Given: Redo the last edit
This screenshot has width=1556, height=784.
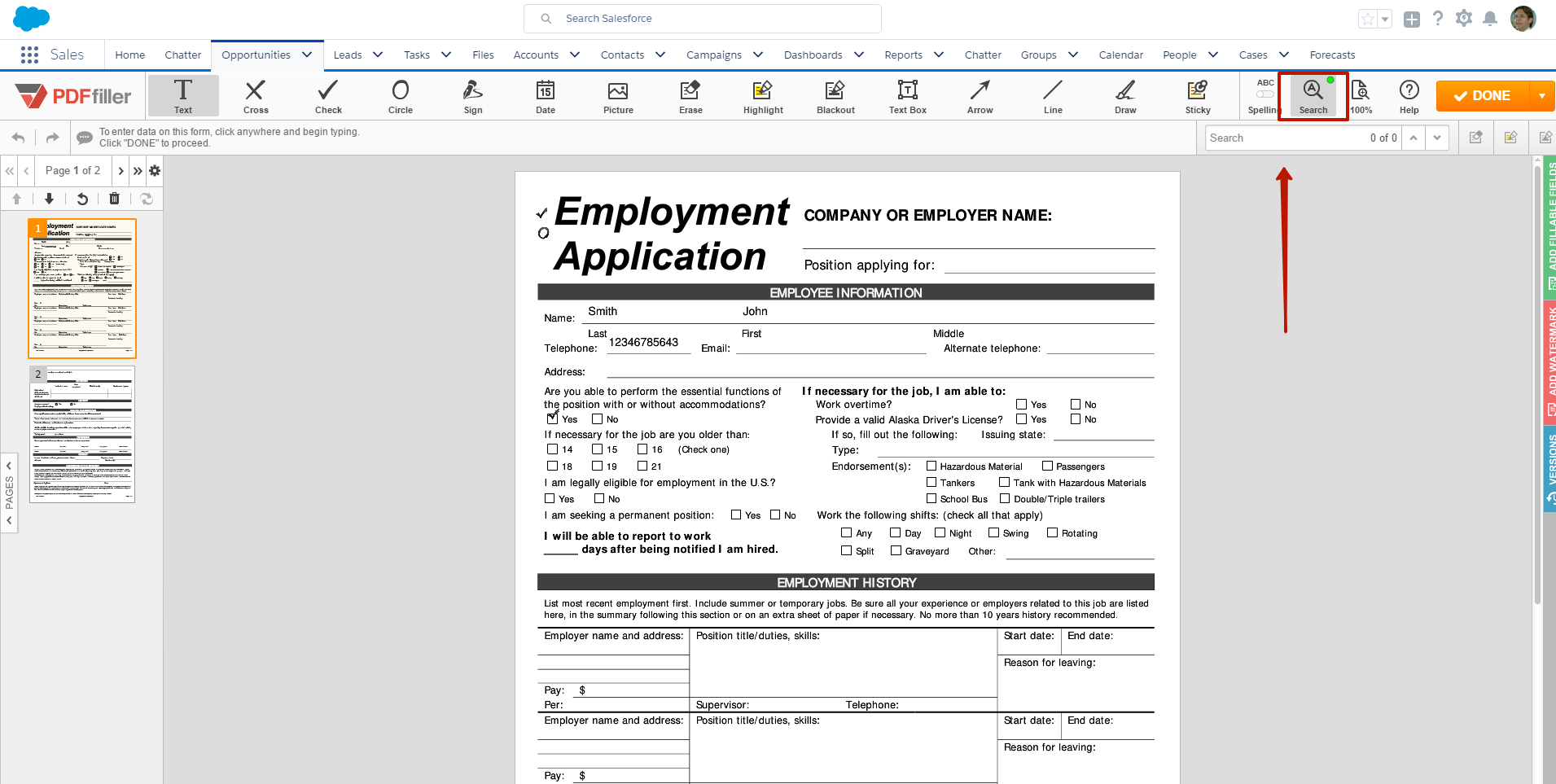Looking at the screenshot, I should (x=52, y=138).
